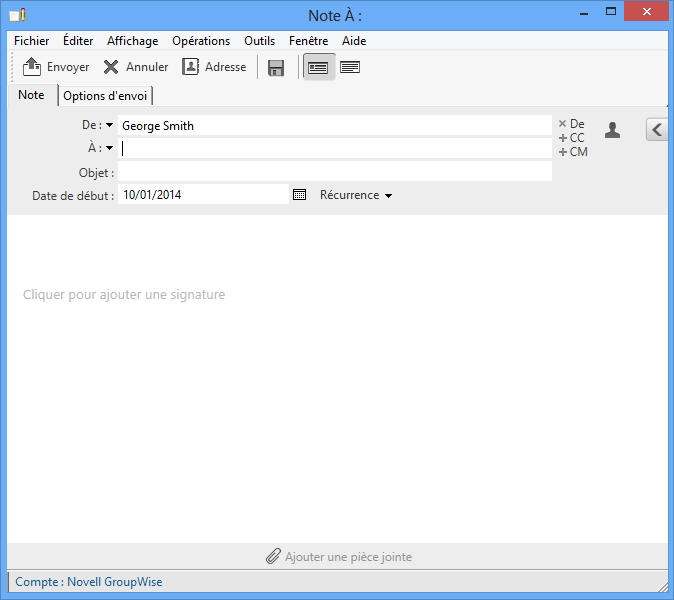Click to add a signature
This screenshot has height=600, width=674.
click(x=124, y=294)
